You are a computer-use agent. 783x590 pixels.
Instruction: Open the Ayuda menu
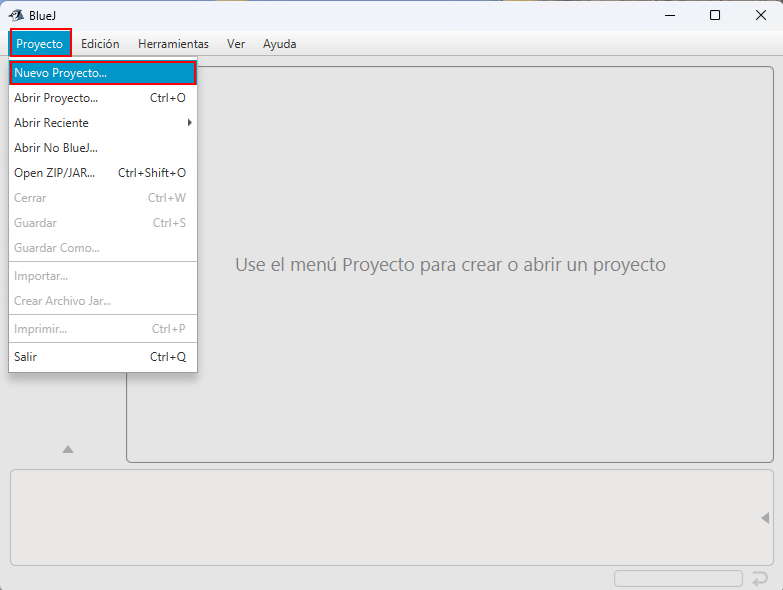[280, 43]
